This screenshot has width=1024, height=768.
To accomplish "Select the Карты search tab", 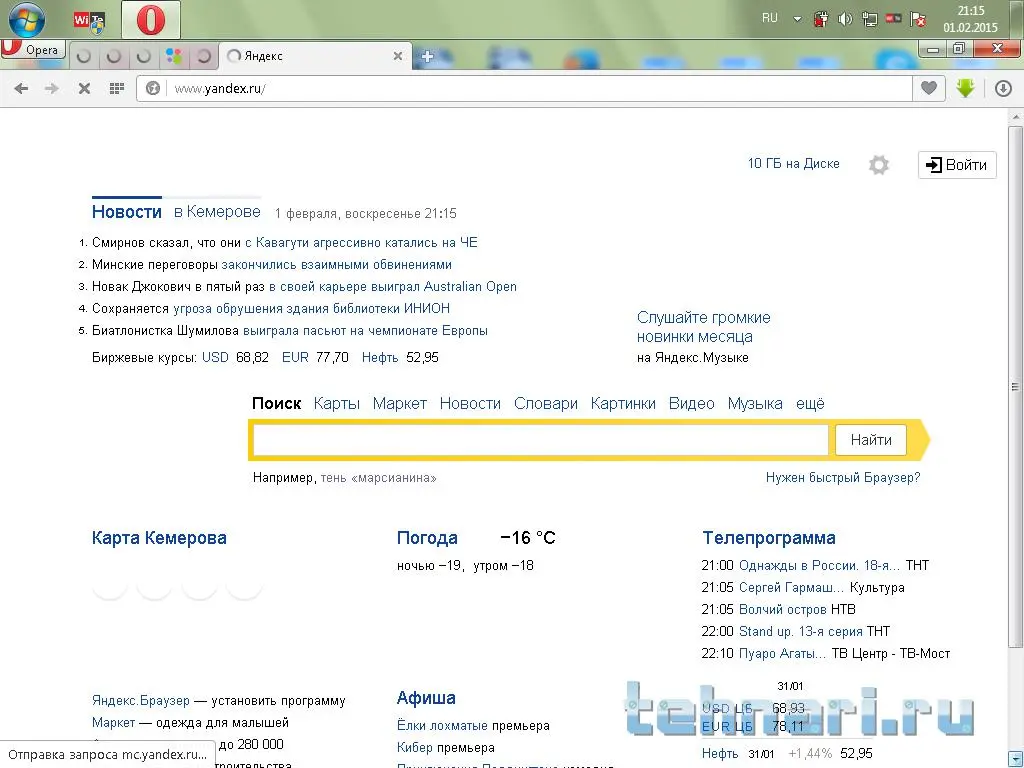I will point(337,404).
